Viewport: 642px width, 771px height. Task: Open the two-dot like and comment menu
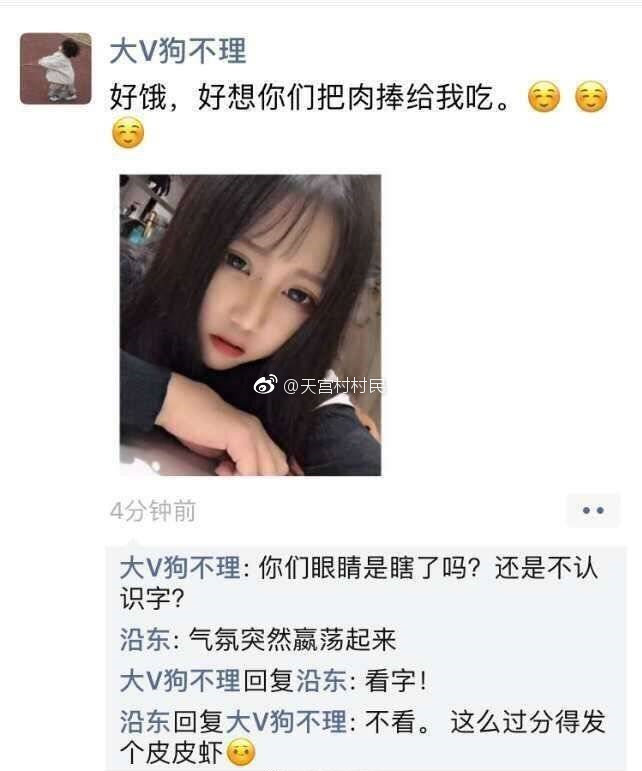(593, 510)
